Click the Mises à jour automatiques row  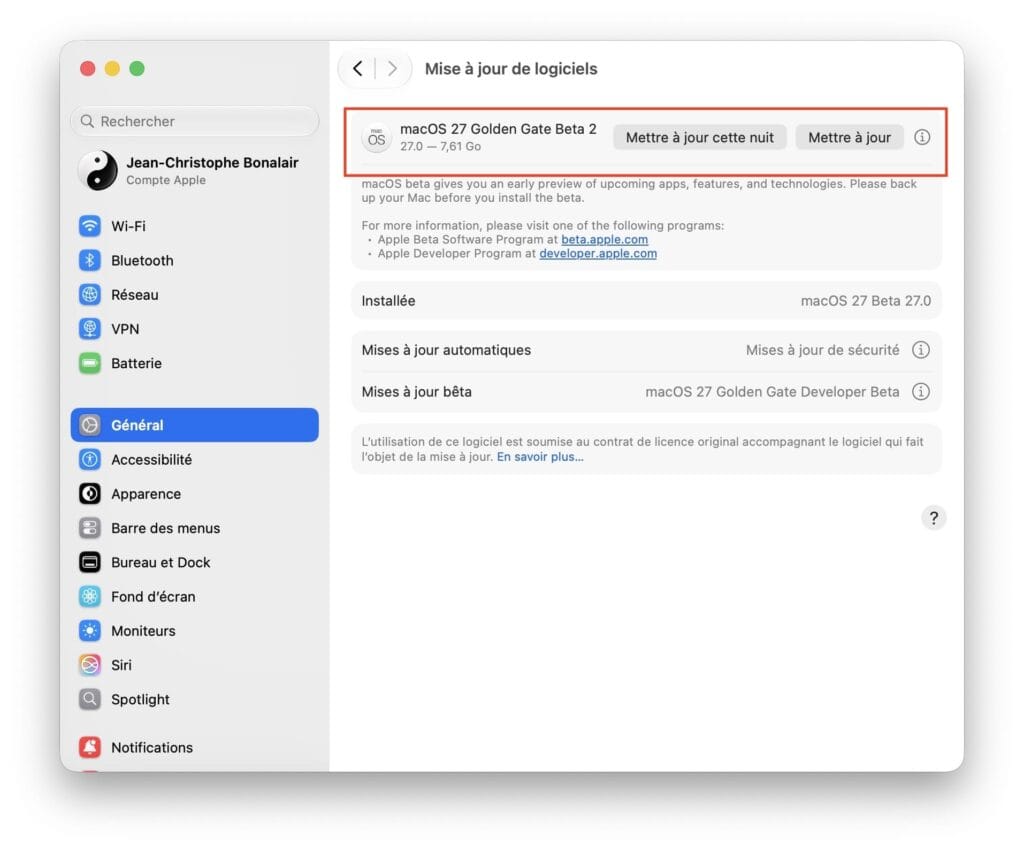coord(647,350)
